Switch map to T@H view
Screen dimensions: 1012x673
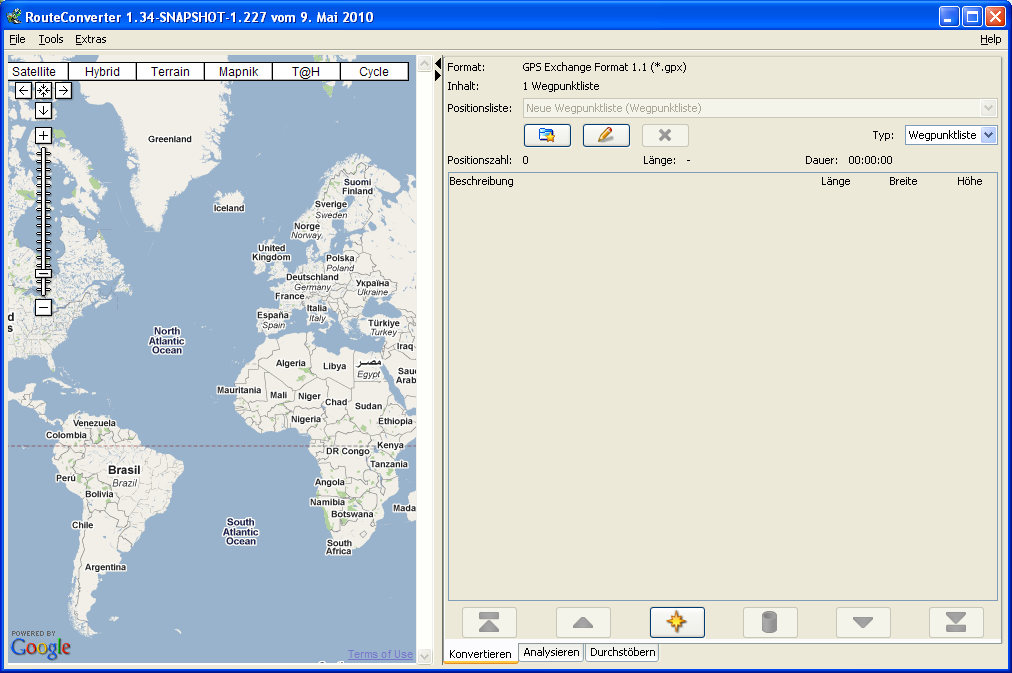click(306, 72)
